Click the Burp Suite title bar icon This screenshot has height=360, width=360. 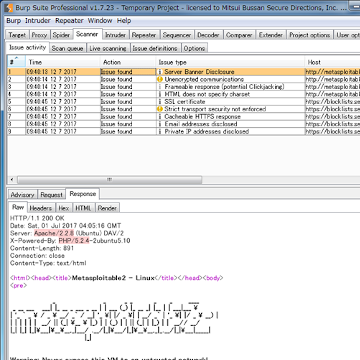pos(9,8)
